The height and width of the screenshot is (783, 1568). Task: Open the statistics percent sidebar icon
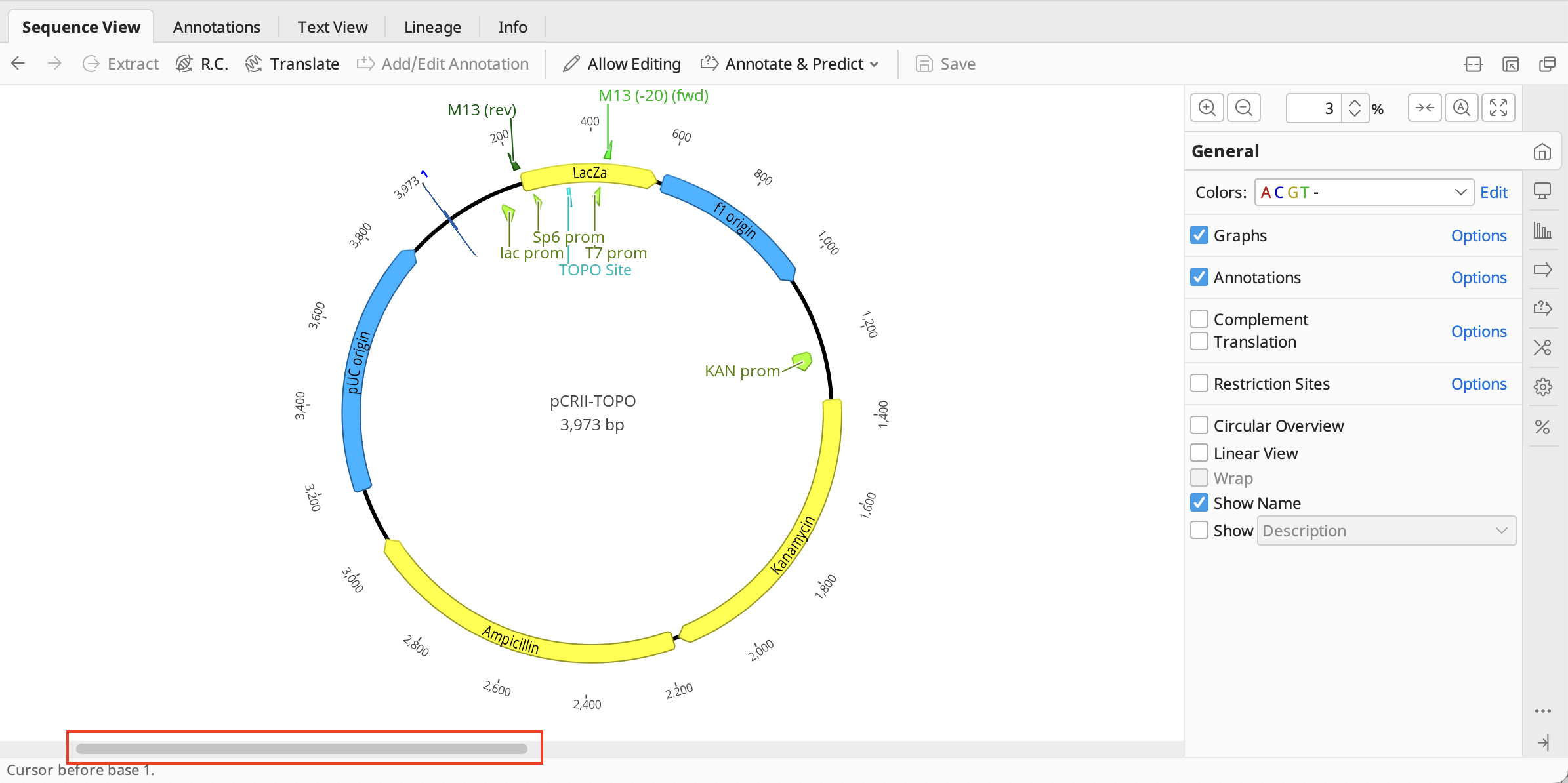click(1542, 427)
